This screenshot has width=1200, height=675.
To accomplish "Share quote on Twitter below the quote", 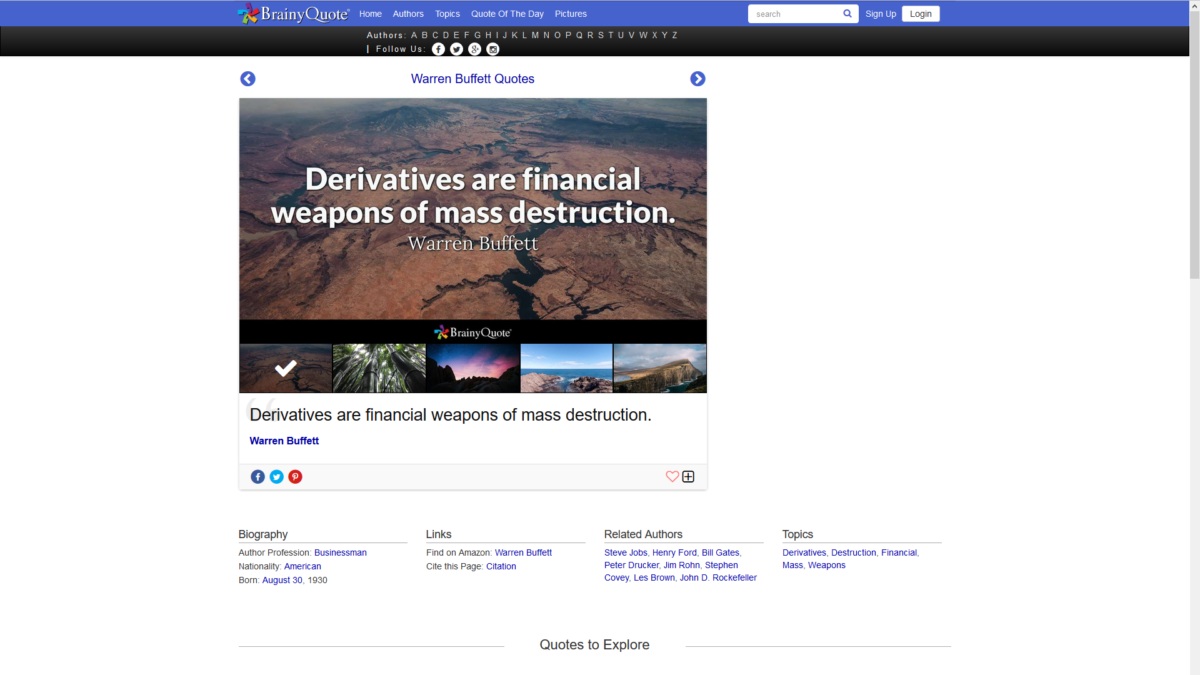I will [x=277, y=477].
